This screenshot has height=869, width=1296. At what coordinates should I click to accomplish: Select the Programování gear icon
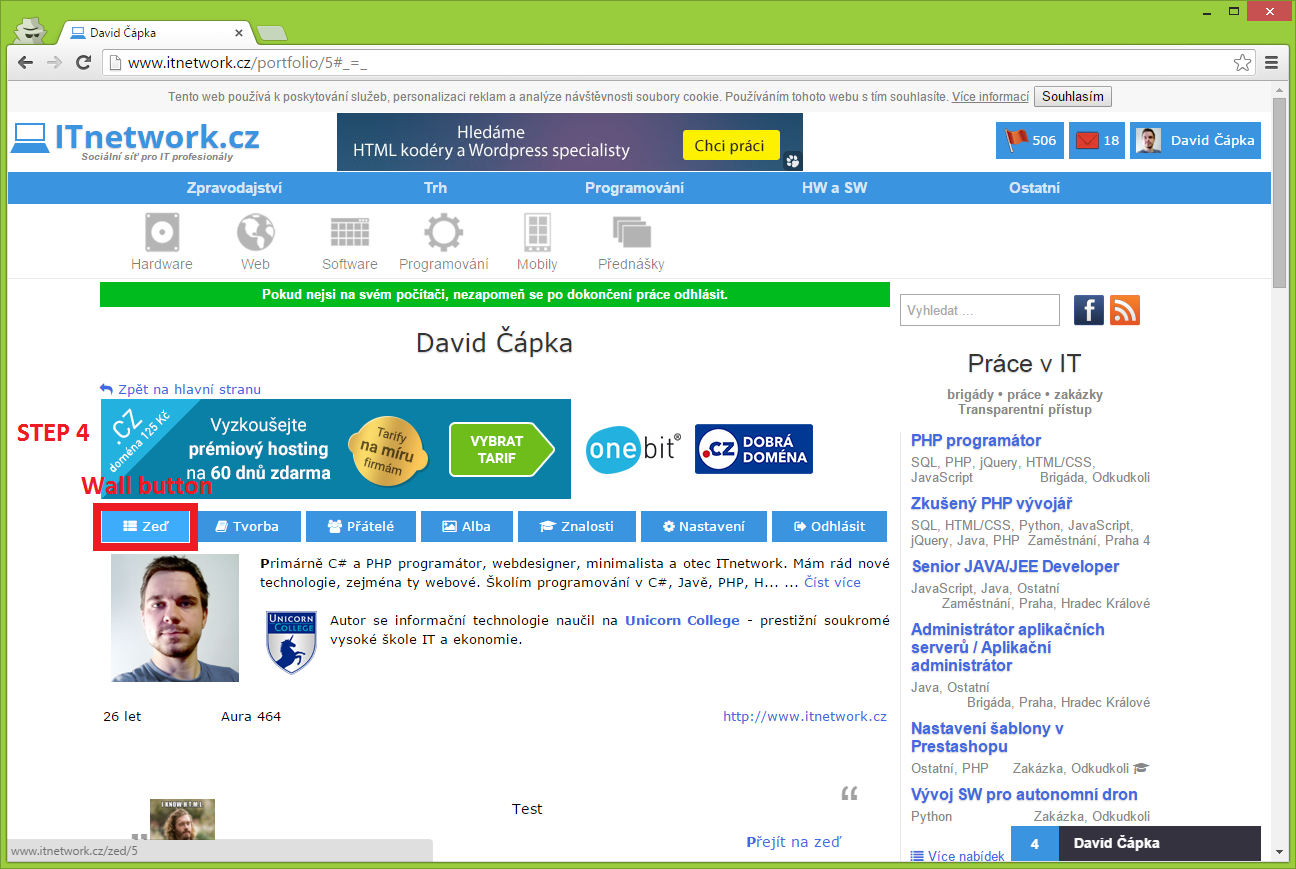tap(443, 233)
